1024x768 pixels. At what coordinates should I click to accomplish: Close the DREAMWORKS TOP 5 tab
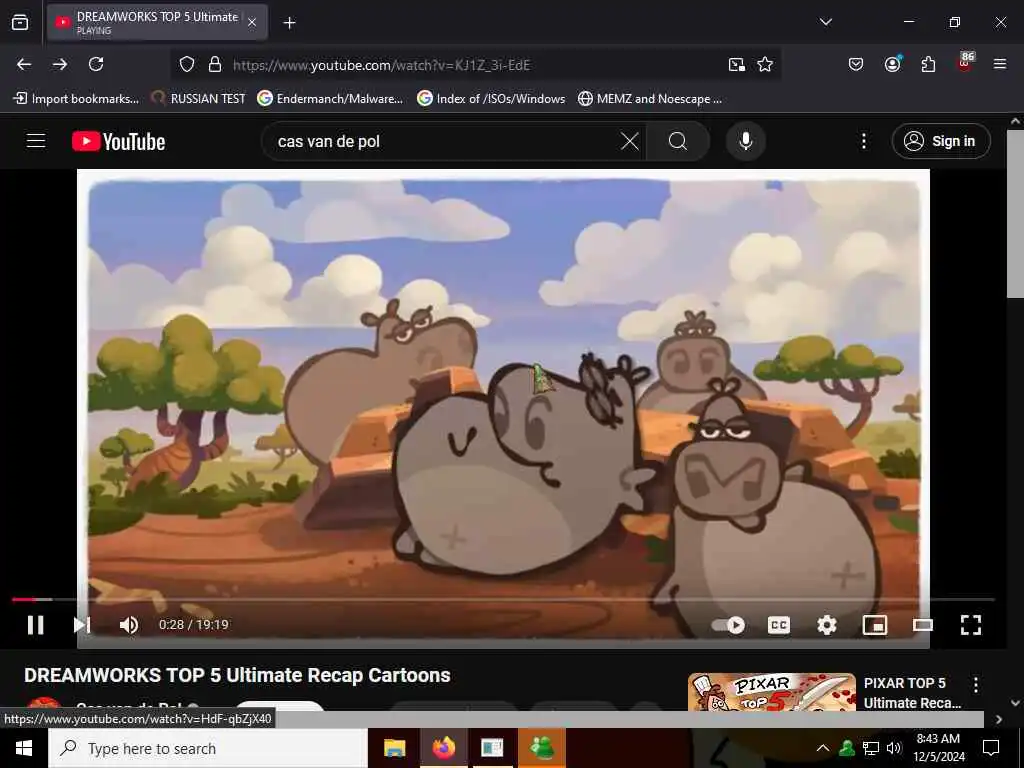(252, 23)
